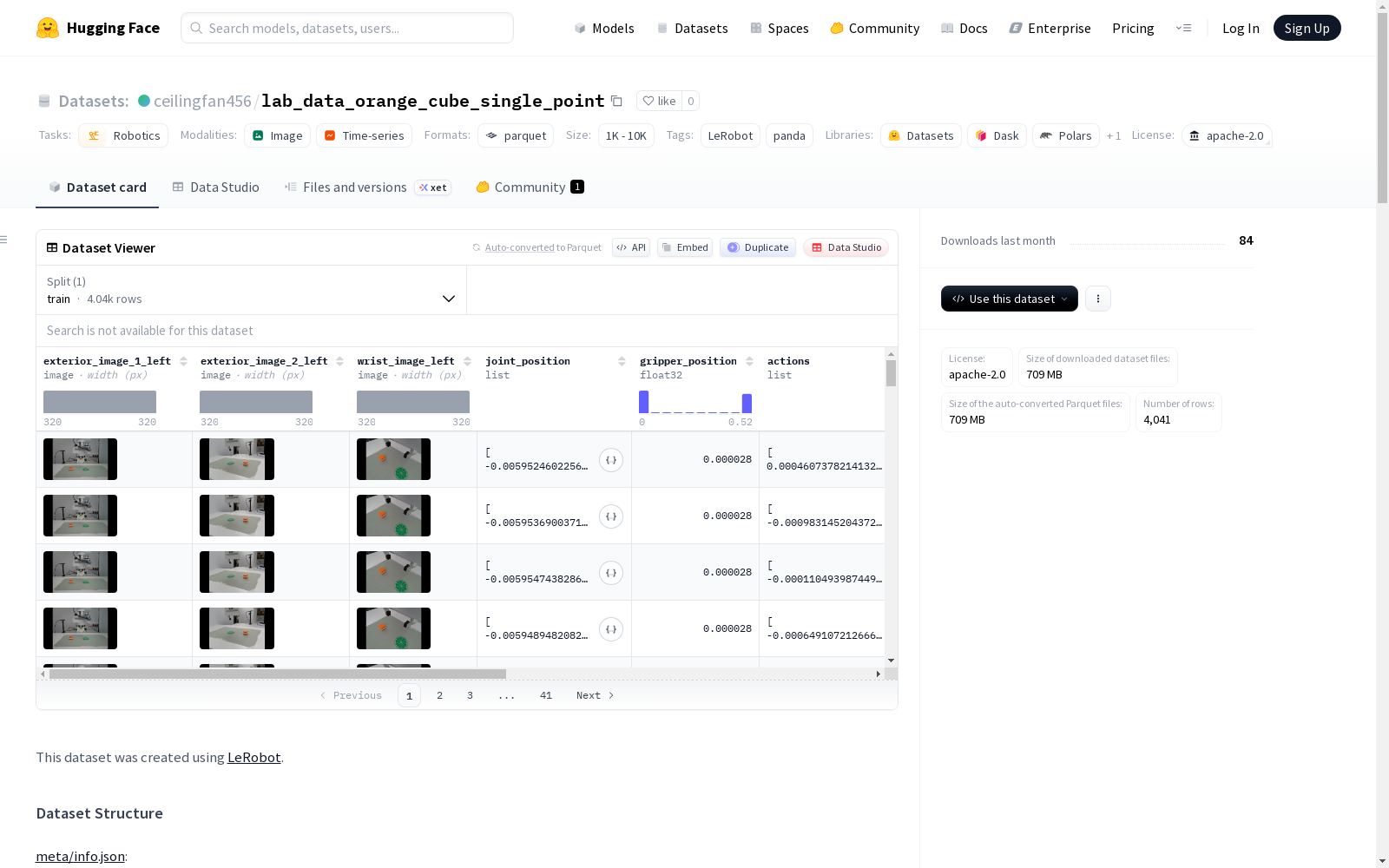The height and width of the screenshot is (868, 1389).
Task: Click the table horizontal scrollbar thumb
Action: 278,674
